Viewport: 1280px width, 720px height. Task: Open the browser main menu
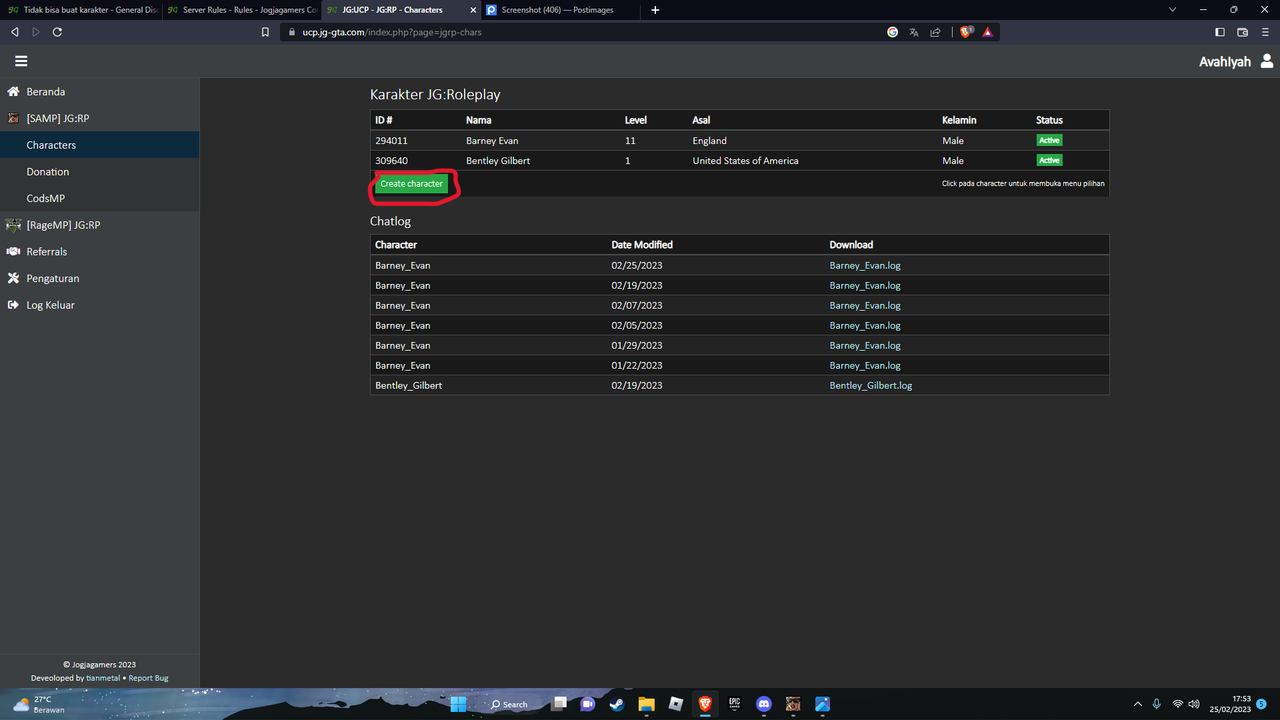1266,32
